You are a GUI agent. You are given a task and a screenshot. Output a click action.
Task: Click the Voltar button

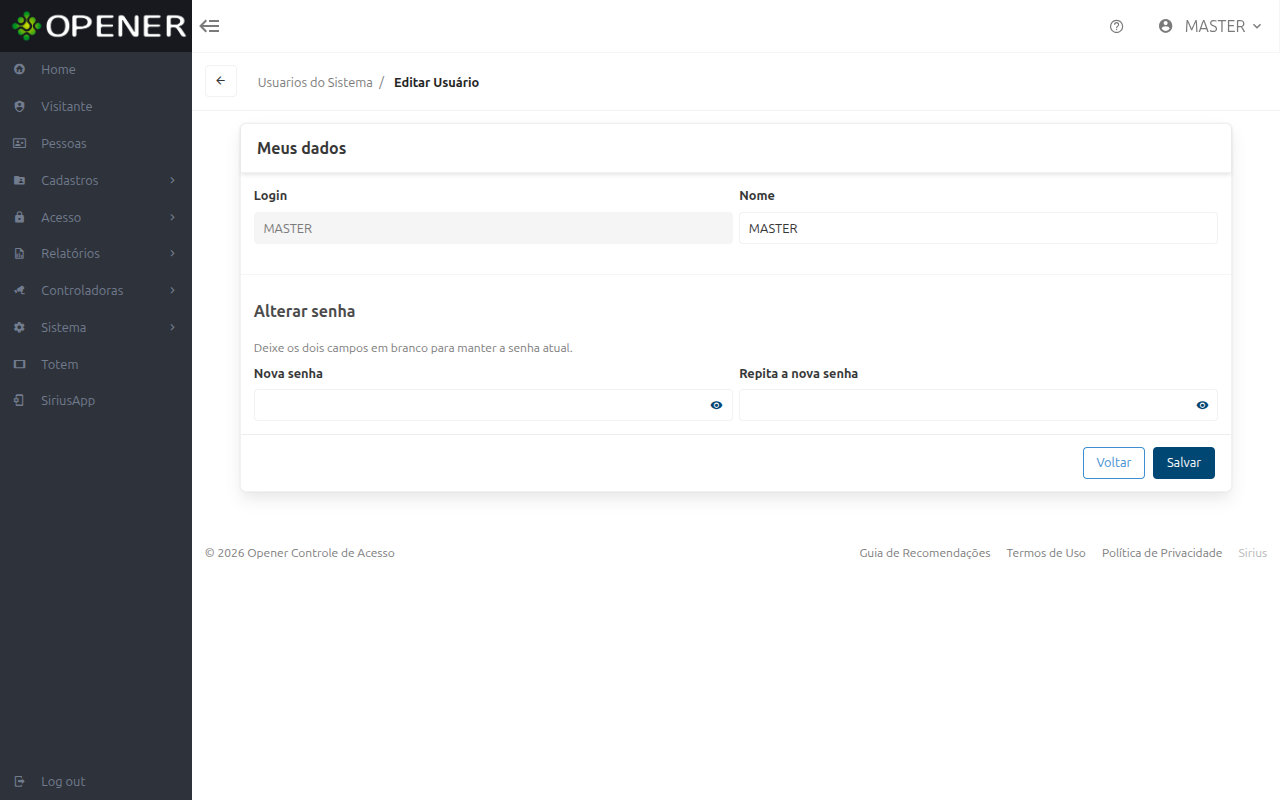click(x=1114, y=463)
